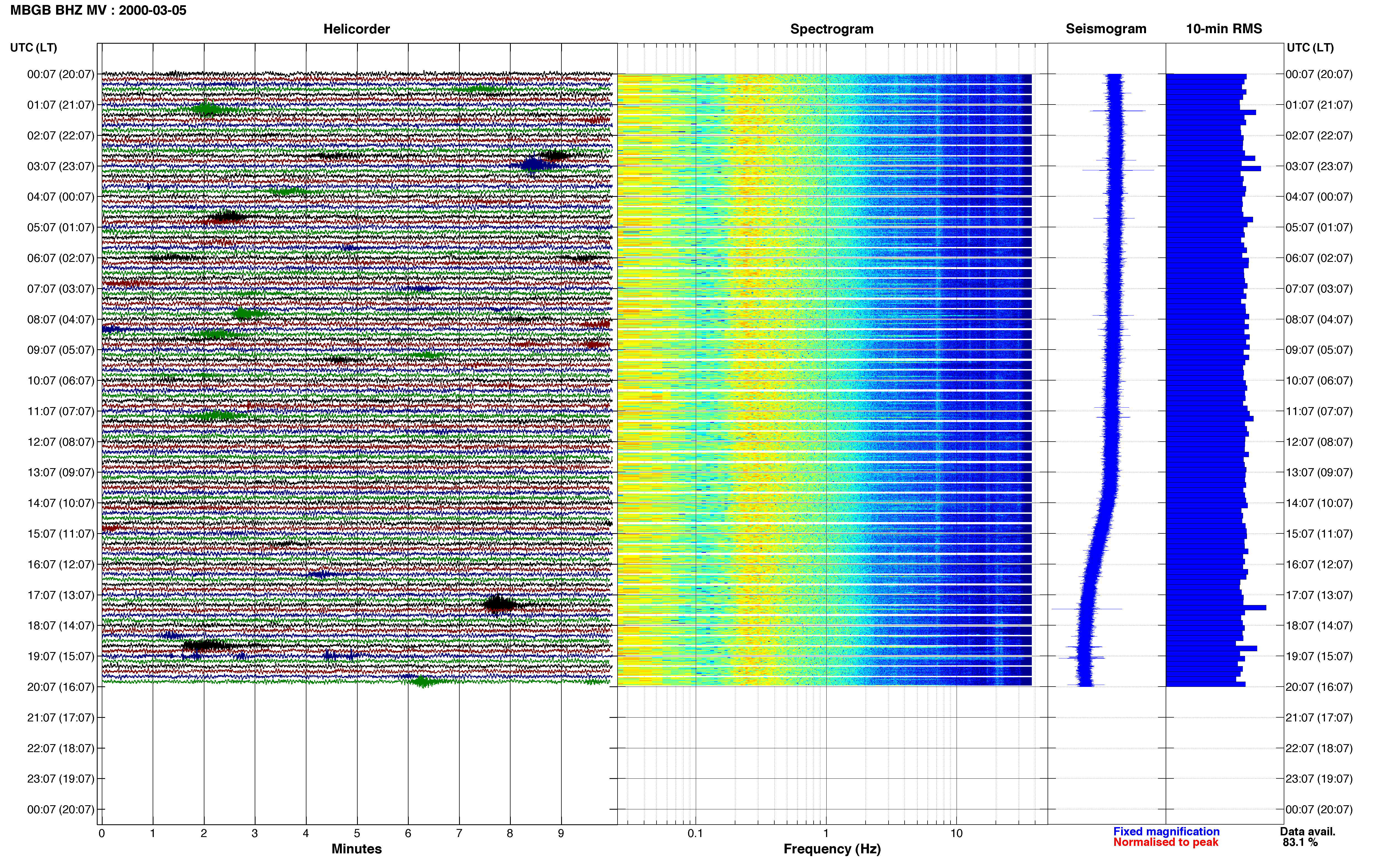Click left time label '17:07 (13:07)'
The image size is (1388, 868).
pyautogui.click(x=60, y=595)
